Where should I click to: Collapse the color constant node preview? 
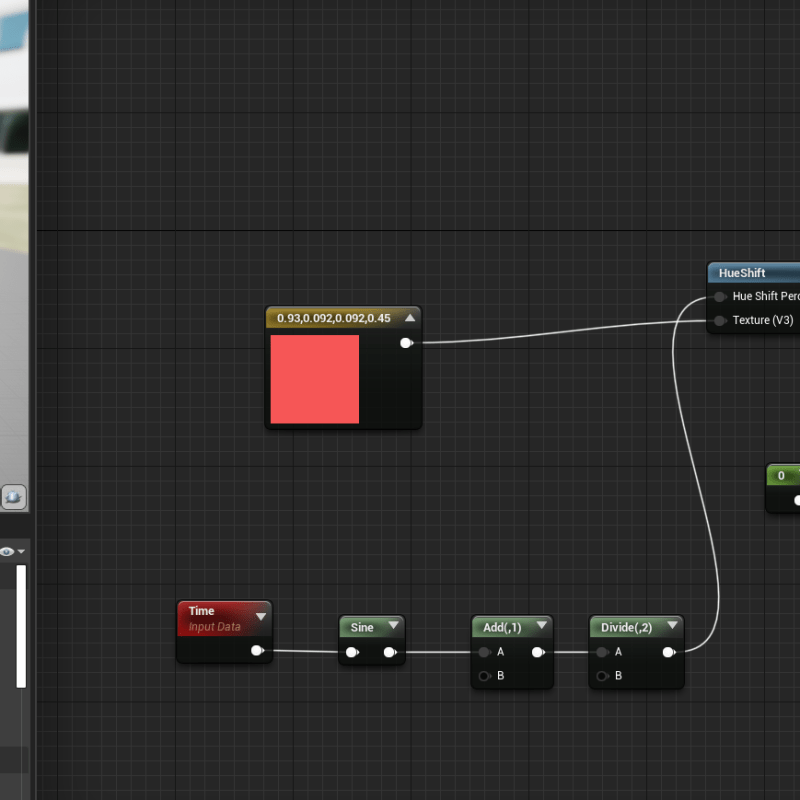tap(410, 318)
